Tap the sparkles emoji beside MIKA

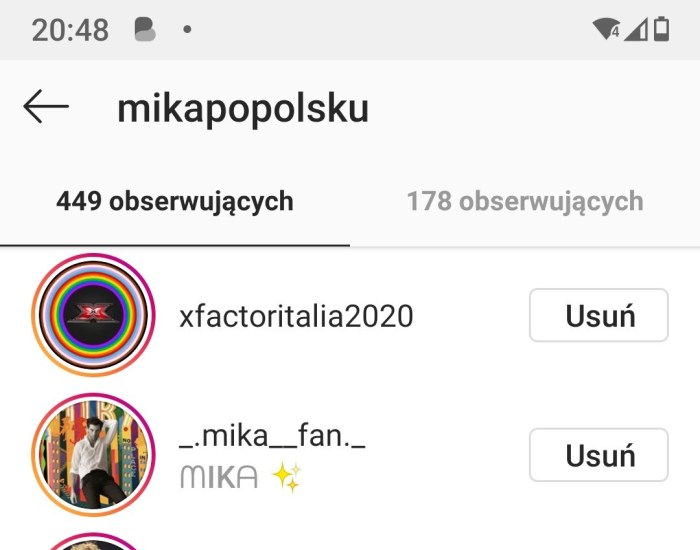[x=287, y=477]
